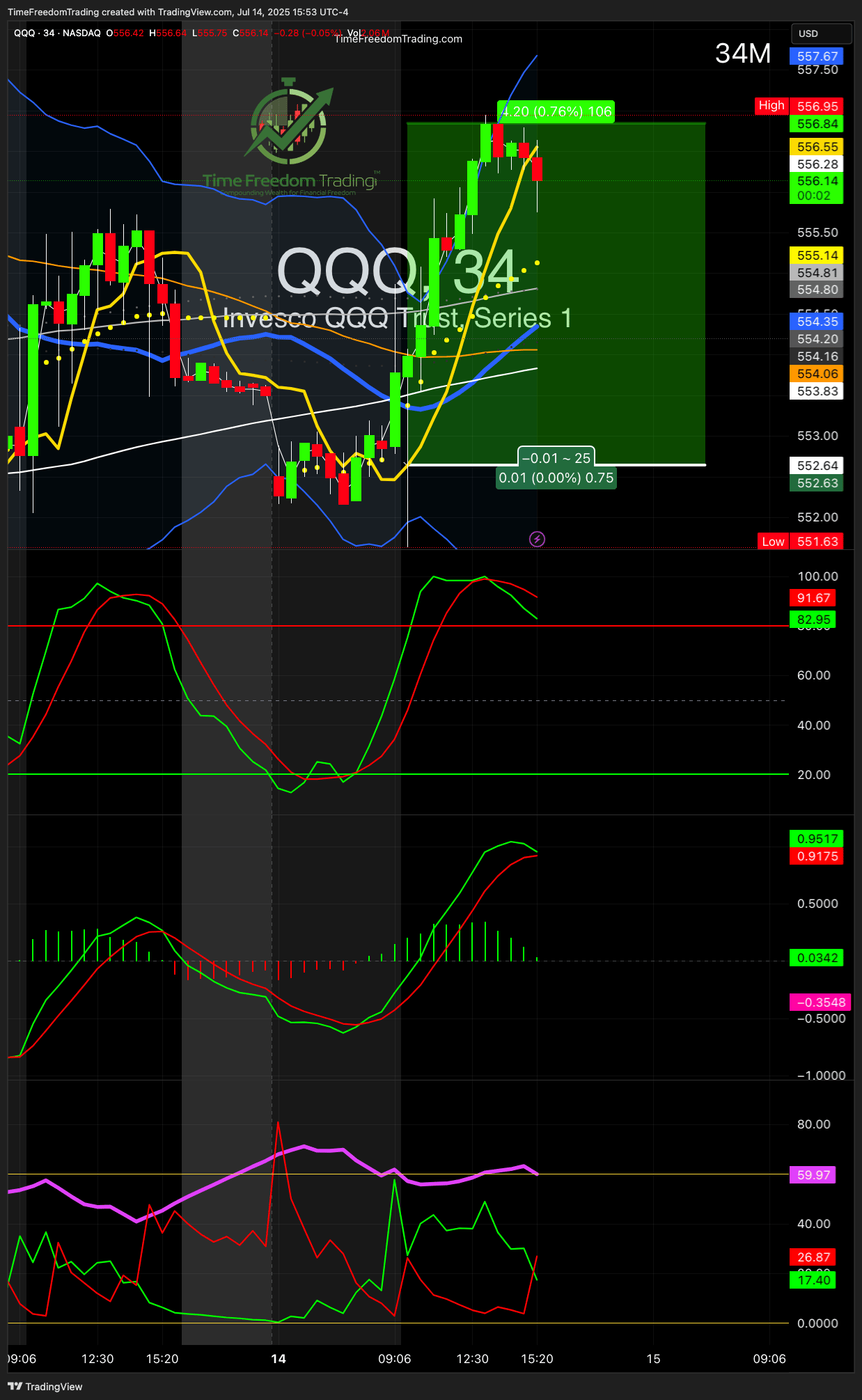The width and height of the screenshot is (862, 1400).
Task: Click the green 552.63 price label
Action: (x=817, y=483)
